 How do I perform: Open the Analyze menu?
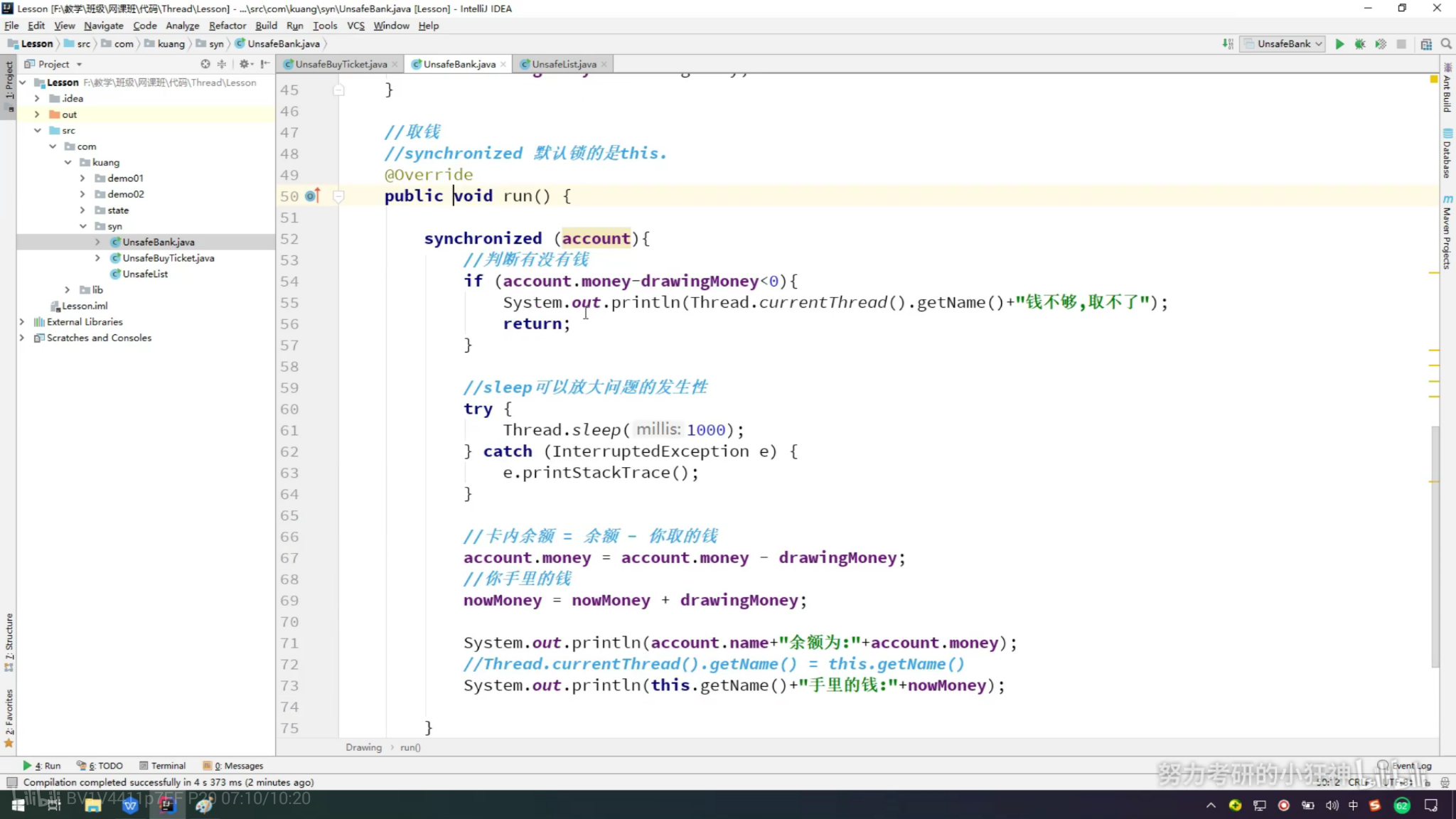tap(183, 26)
